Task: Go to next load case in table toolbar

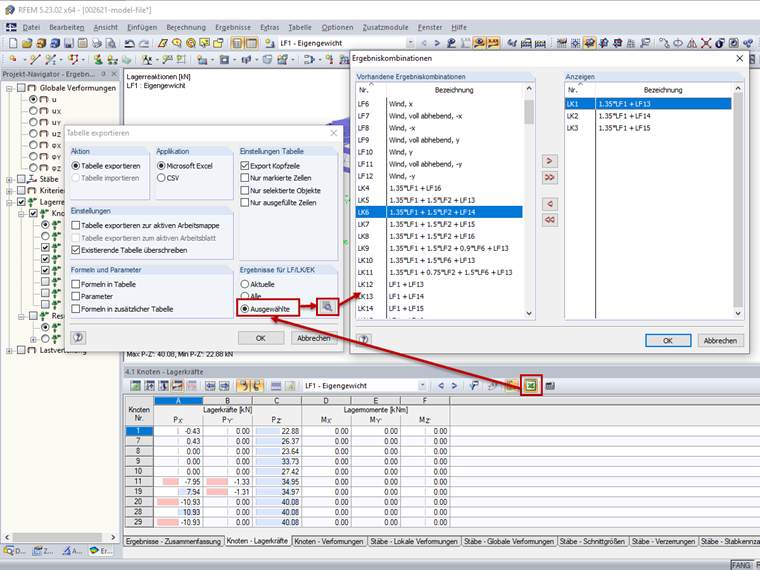Action: pos(454,386)
